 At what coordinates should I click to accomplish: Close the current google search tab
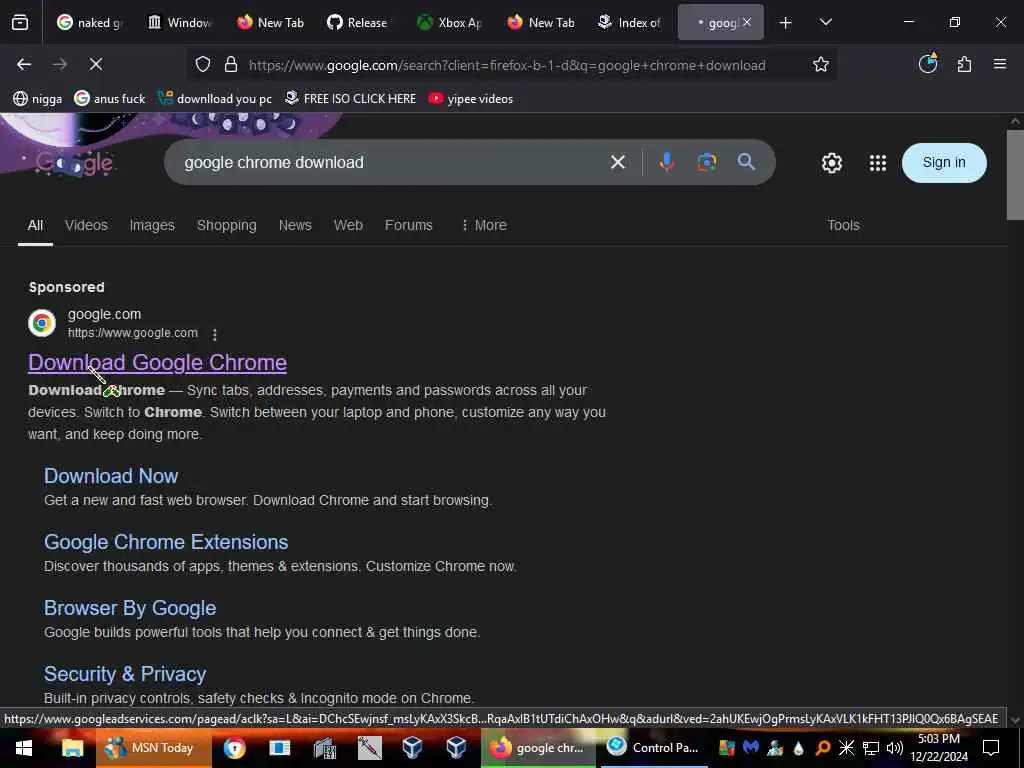click(x=746, y=22)
